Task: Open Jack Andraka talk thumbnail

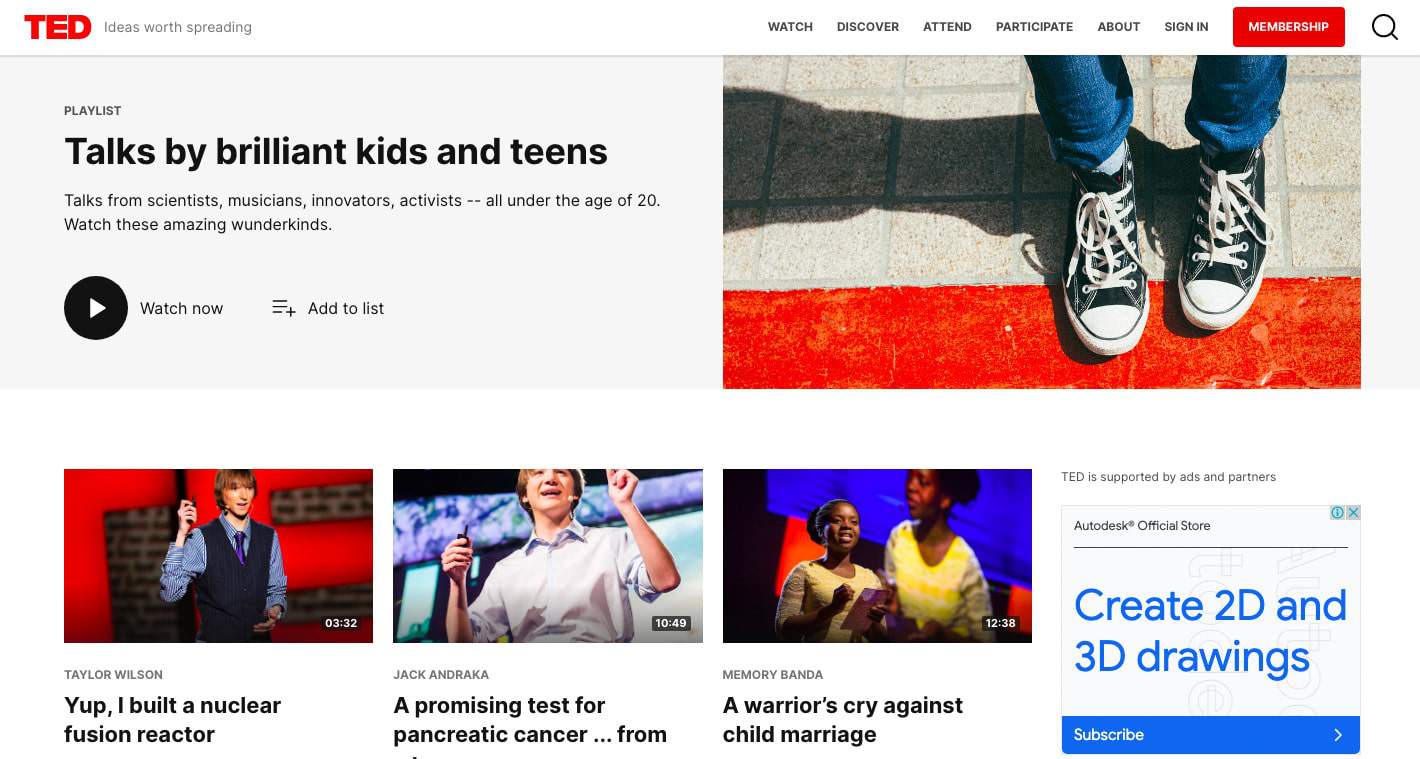Action: tap(548, 556)
